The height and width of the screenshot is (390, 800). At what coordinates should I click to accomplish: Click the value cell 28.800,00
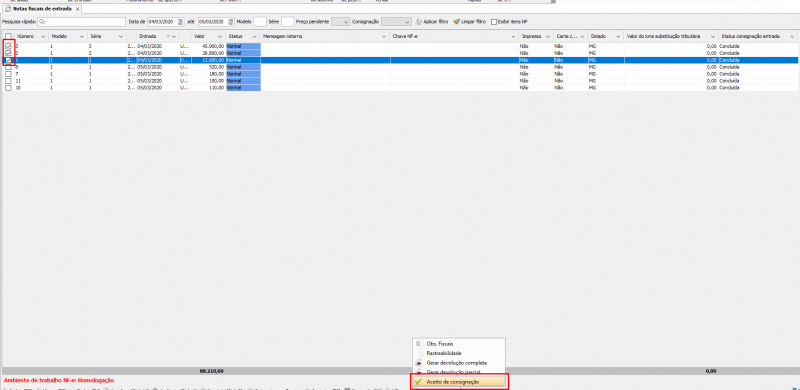pos(209,53)
